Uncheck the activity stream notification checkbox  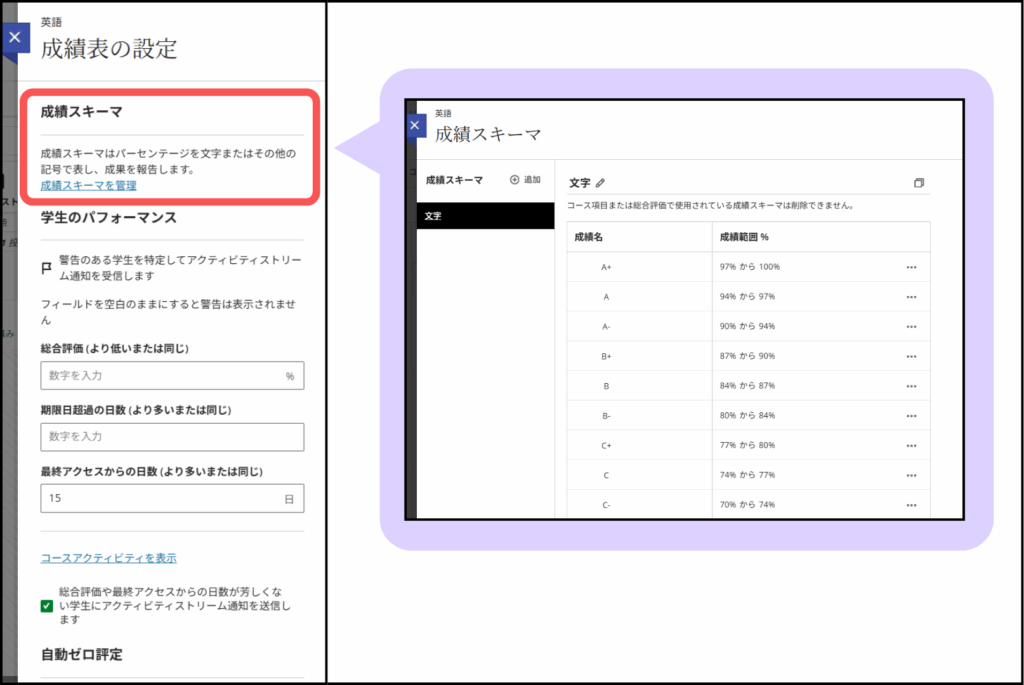click(x=47, y=605)
